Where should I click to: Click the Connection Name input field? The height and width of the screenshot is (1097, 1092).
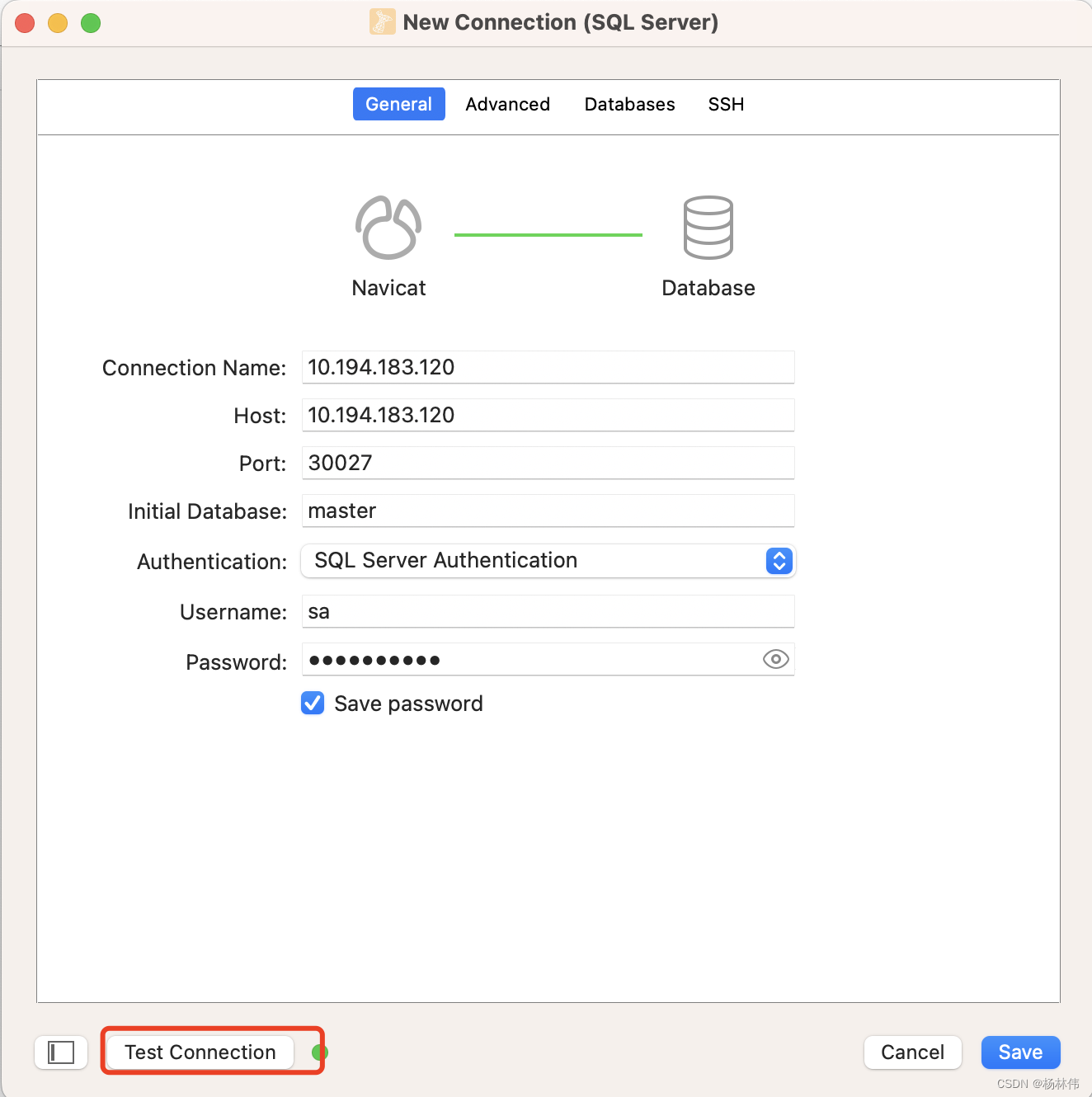click(x=548, y=367)
